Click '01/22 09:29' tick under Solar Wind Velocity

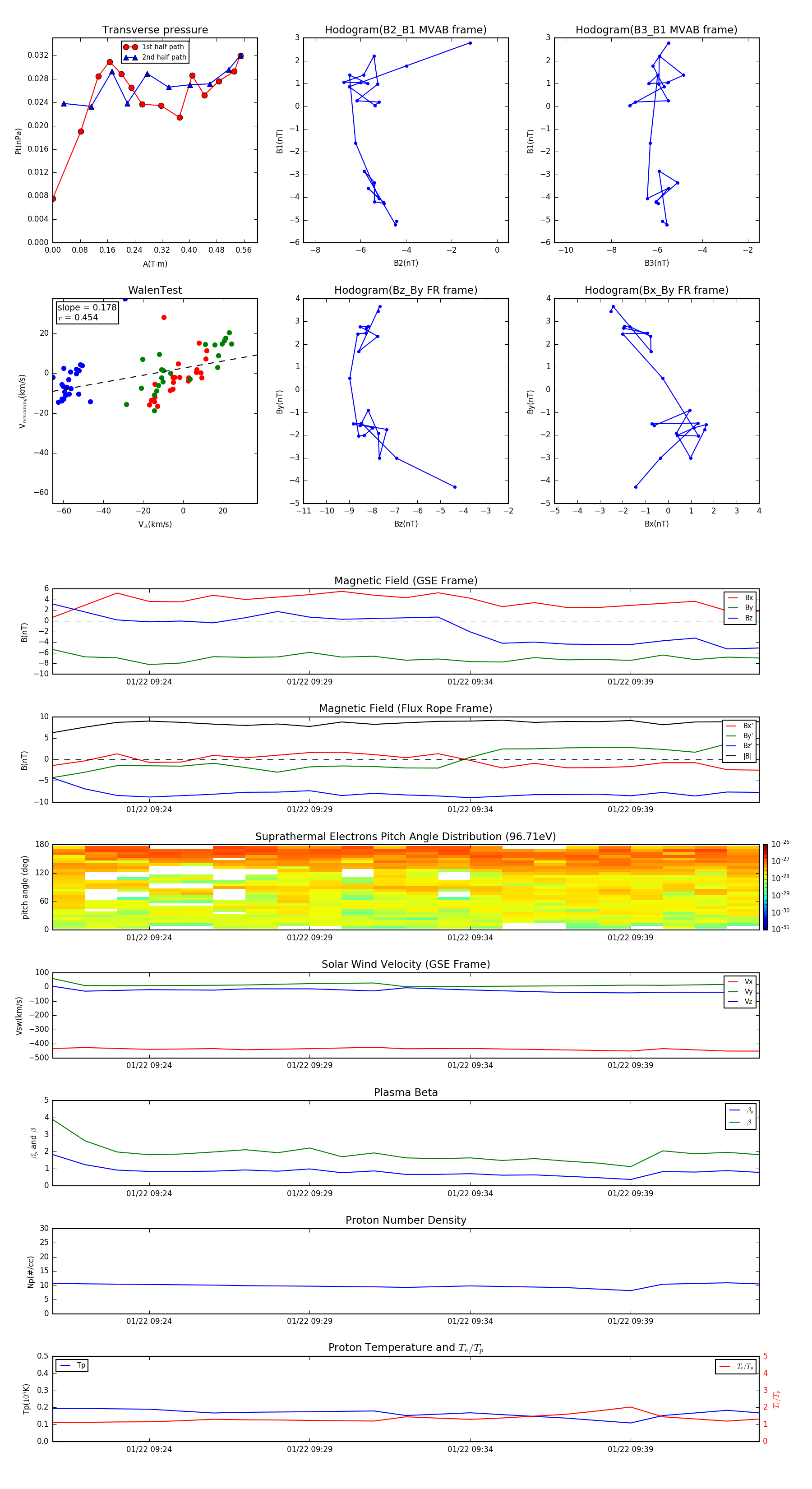pos(309,1065)
